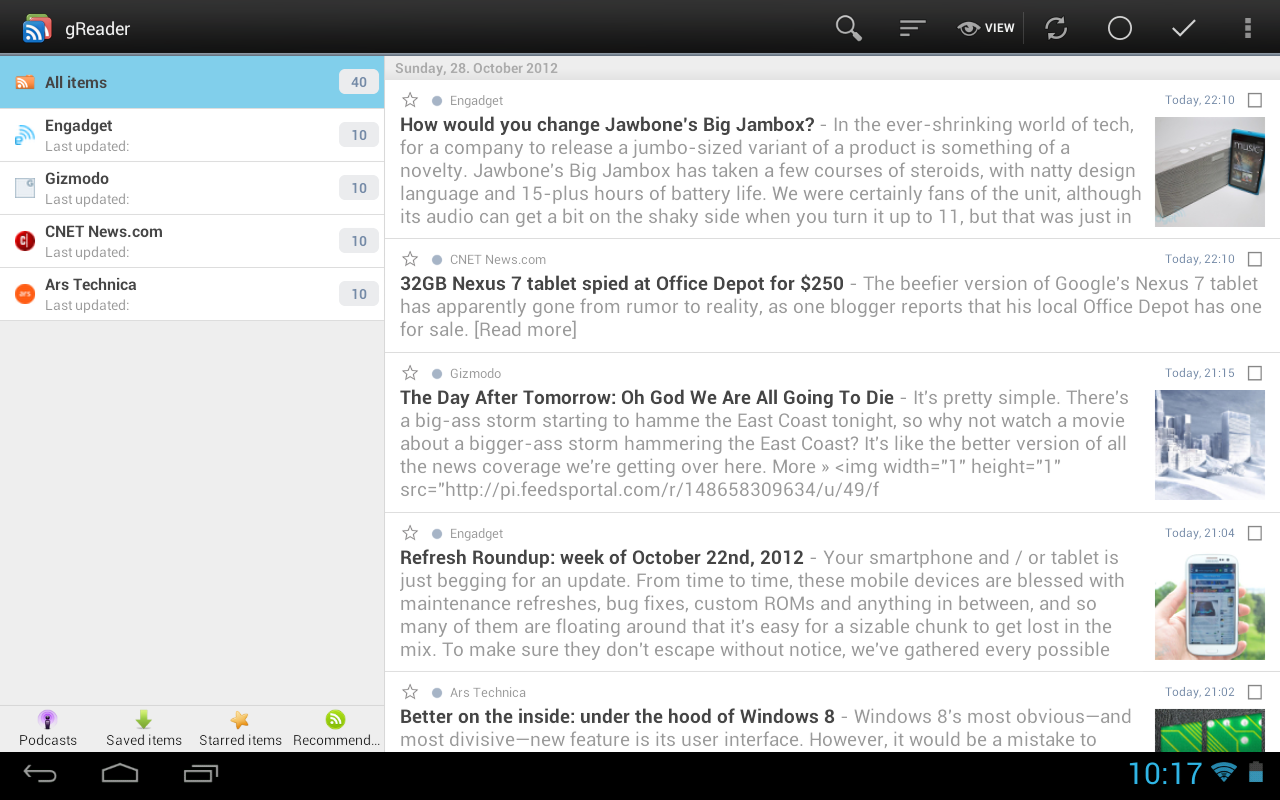The height and width of the screenshot is (800, 1280).
Task: Click the Today, 21:04 timestamp
Action: click(x=1200, y=533)
